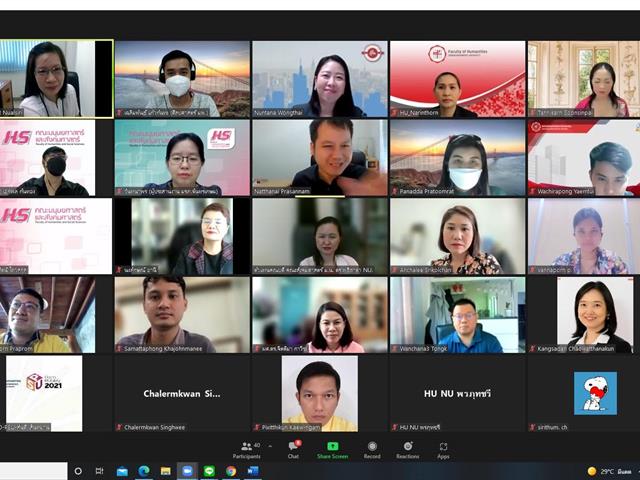Click the name label starting 'Archalee'
Screen dimensions: 640x480
[x=425, y=270]
